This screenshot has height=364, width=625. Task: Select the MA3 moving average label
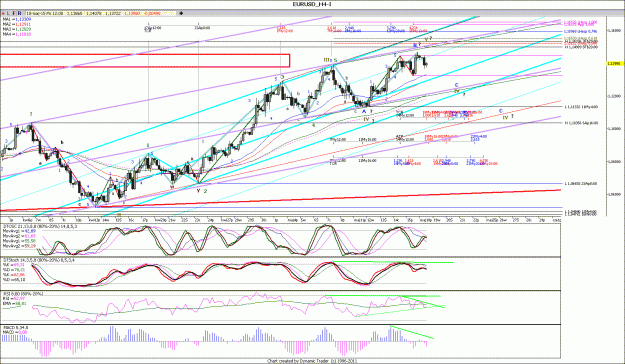pos(17,29)
